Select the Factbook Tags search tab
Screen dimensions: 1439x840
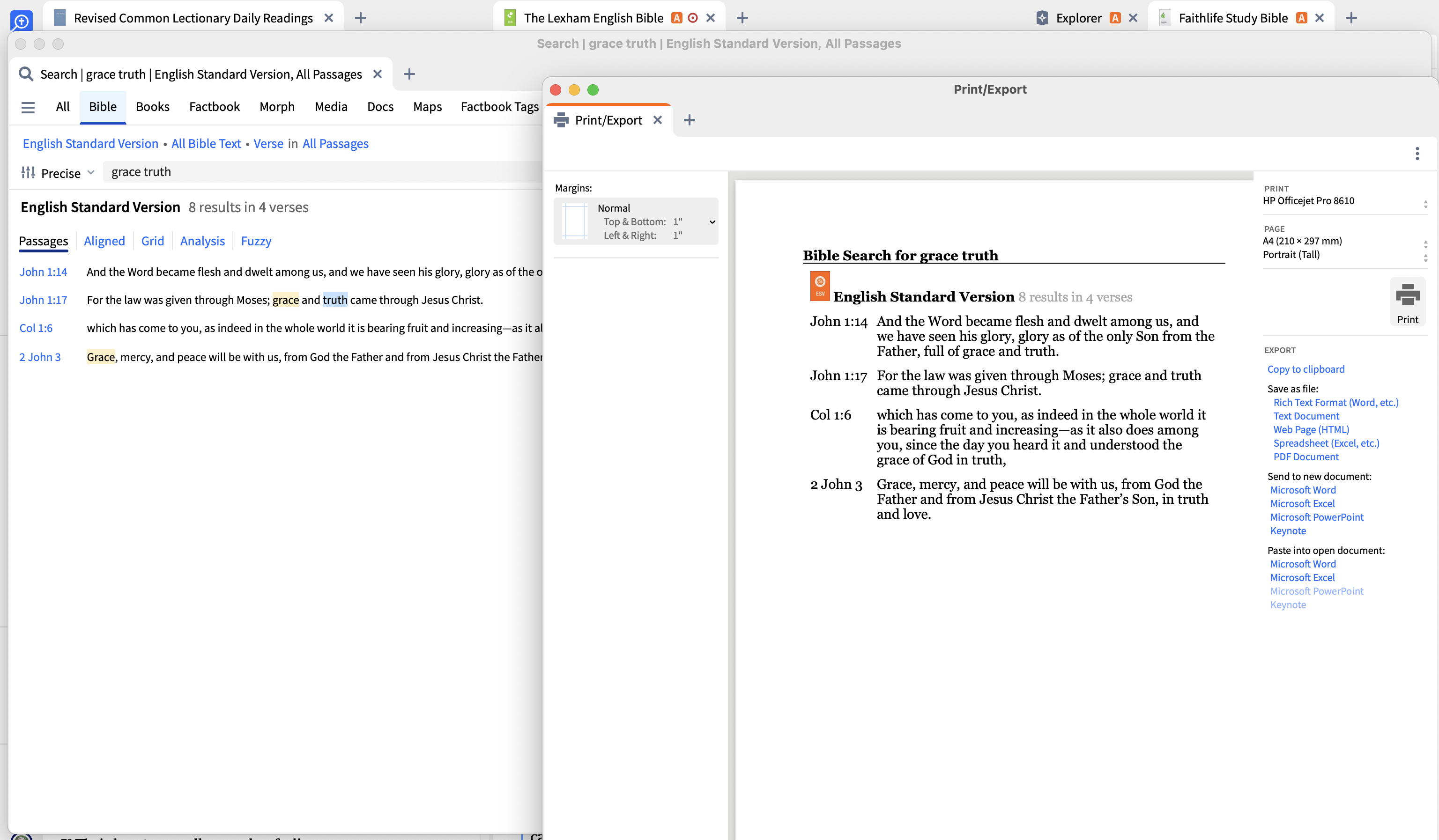coord(500,107)
